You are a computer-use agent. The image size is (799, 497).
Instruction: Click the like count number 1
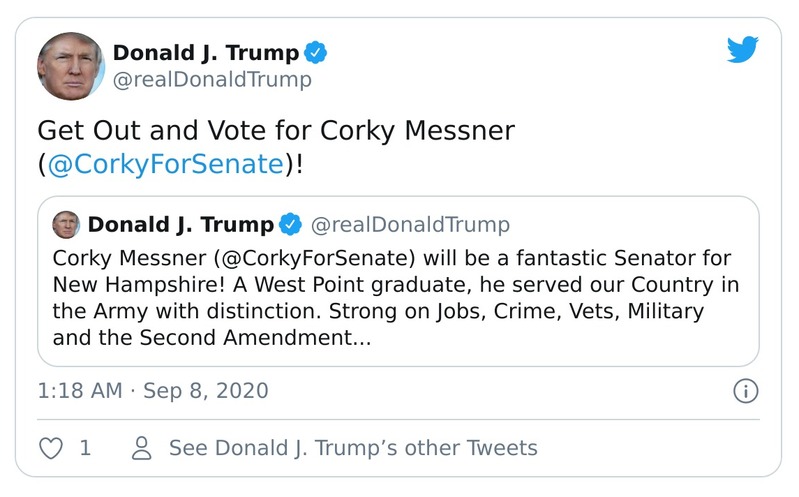point(85,448)
